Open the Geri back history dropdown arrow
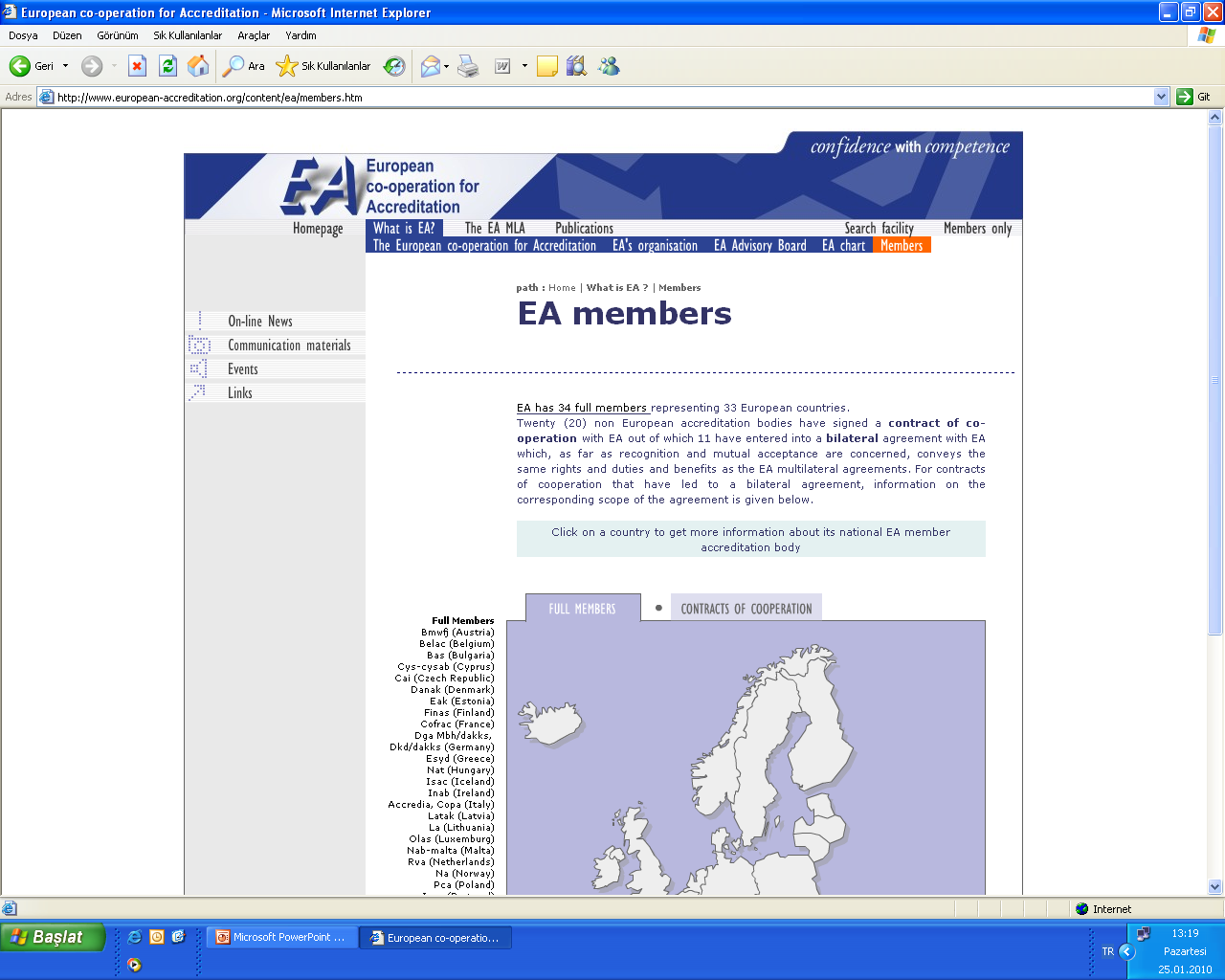This screenshot has height=980, width=1225. 65,66
